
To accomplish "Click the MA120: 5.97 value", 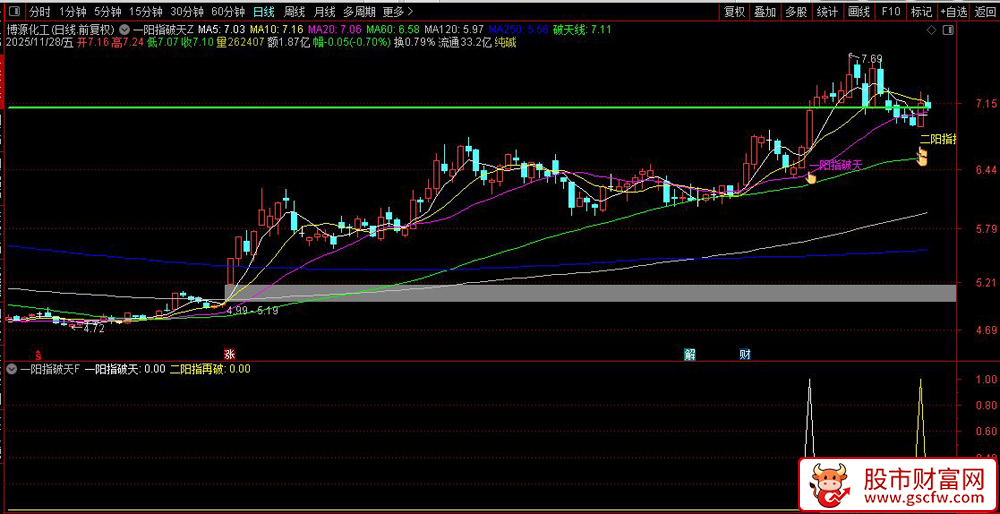I will pyautogui.click(x=454, y=29).
